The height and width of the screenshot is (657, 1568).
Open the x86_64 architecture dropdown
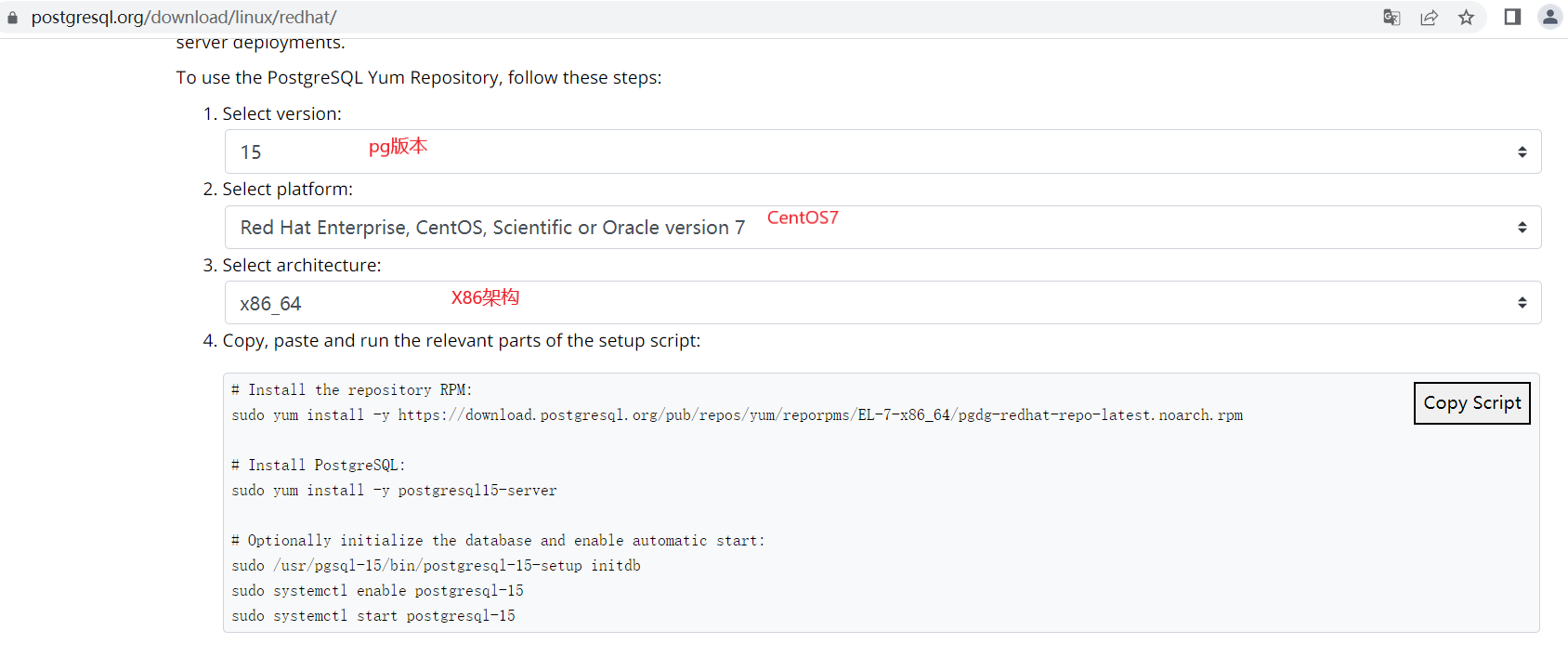click(882, 303)
